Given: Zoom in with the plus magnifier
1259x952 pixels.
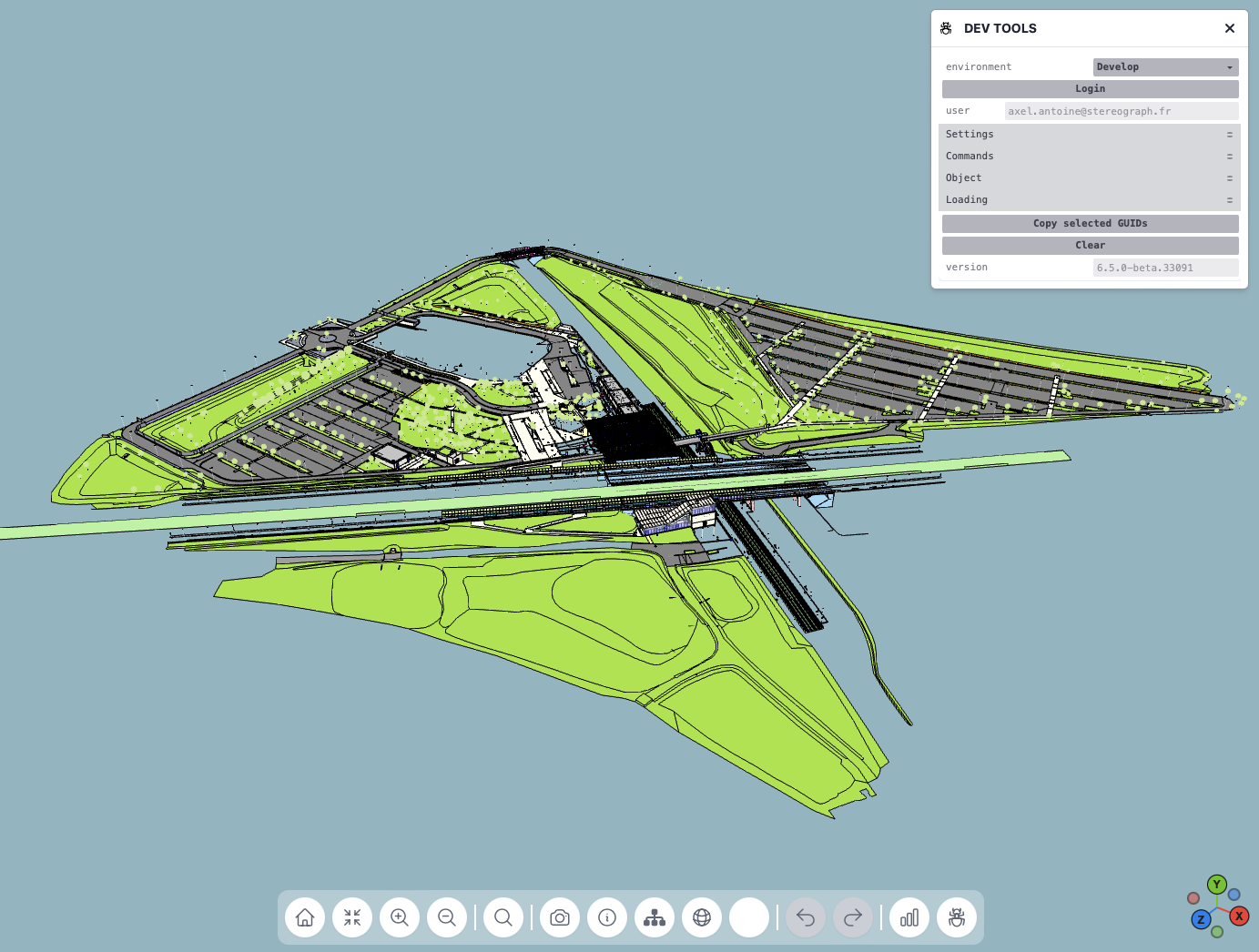Looking at the screenshot, I should point(400,917).
